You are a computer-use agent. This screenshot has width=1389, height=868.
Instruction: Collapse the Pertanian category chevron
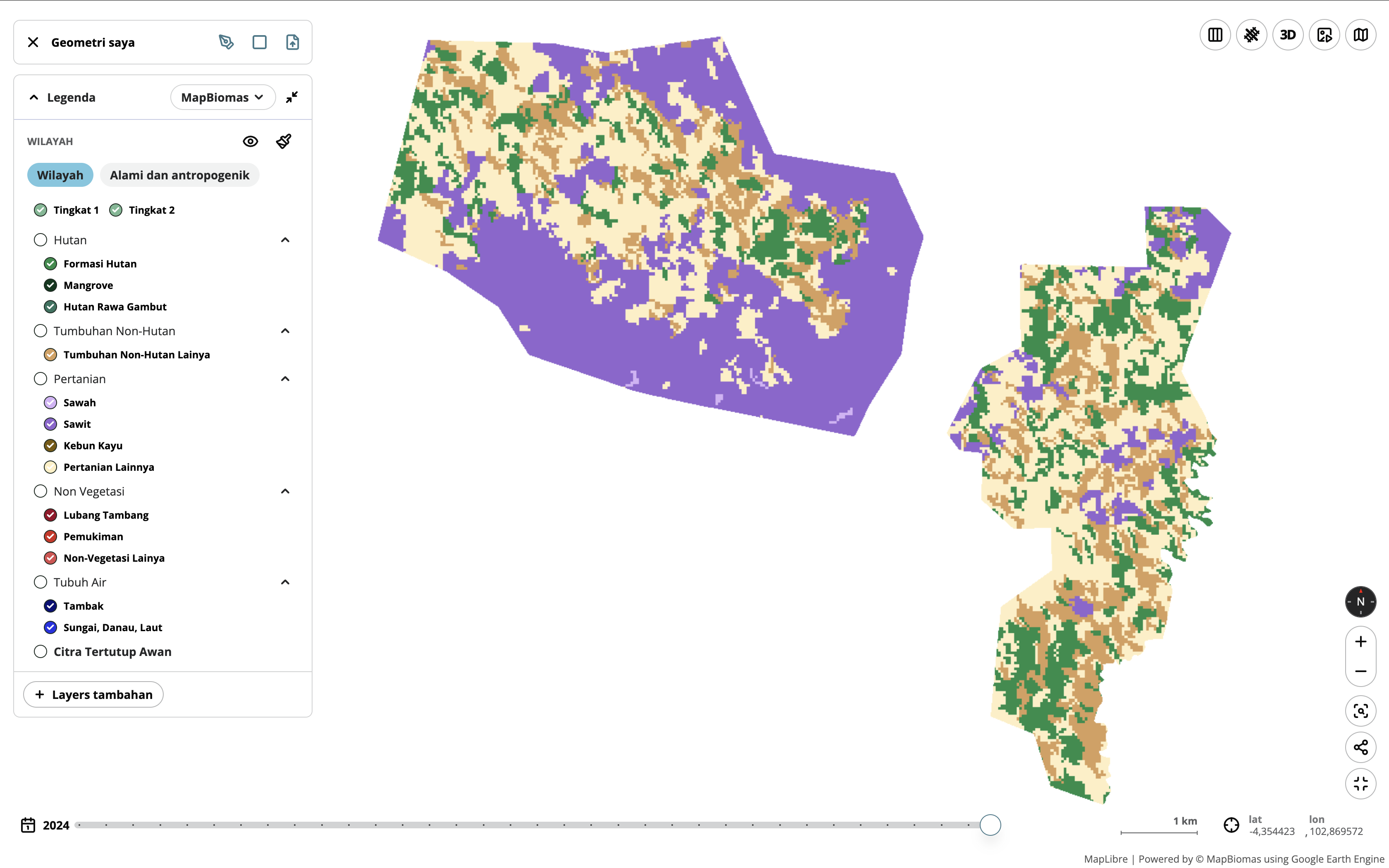pos(285,379)
